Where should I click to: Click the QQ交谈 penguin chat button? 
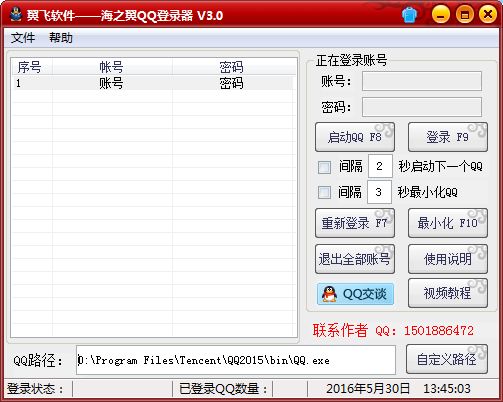(x=355, y=294)
